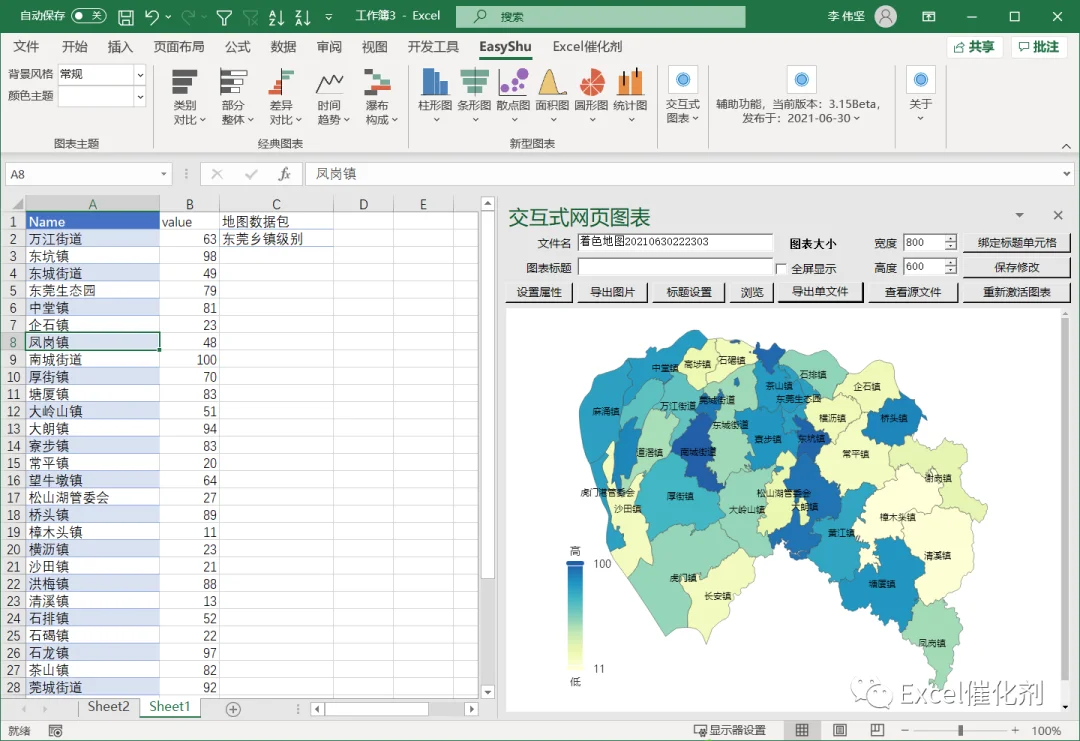Image resolution: width=1080 pixels, height=741 pixels.
Task: Open the 开发工具 ribbon tab
Action: click(433, 47)
